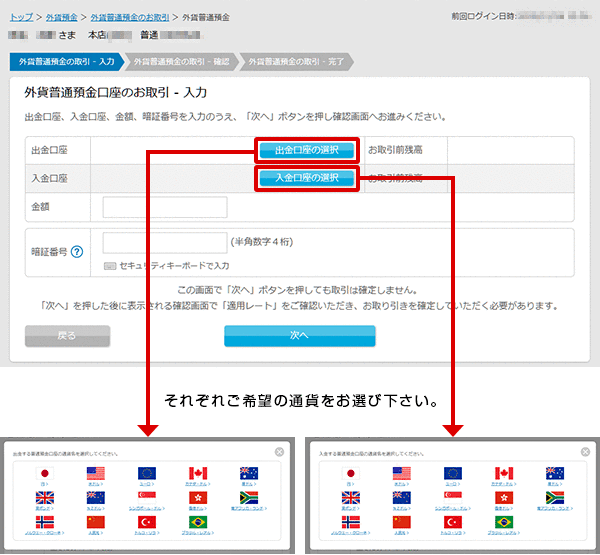600x555 pixels.
Task: Go to 外貨預金 breadcrumb link
Action: coord(60,18)
